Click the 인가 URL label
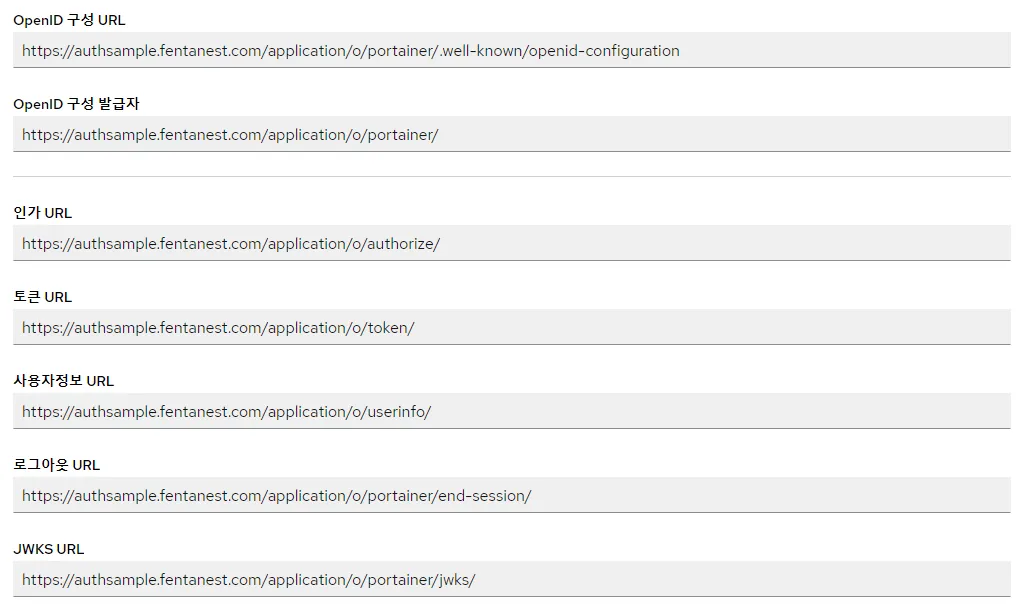Viewport: 1024px width, 604px height. tap(42, 212)
